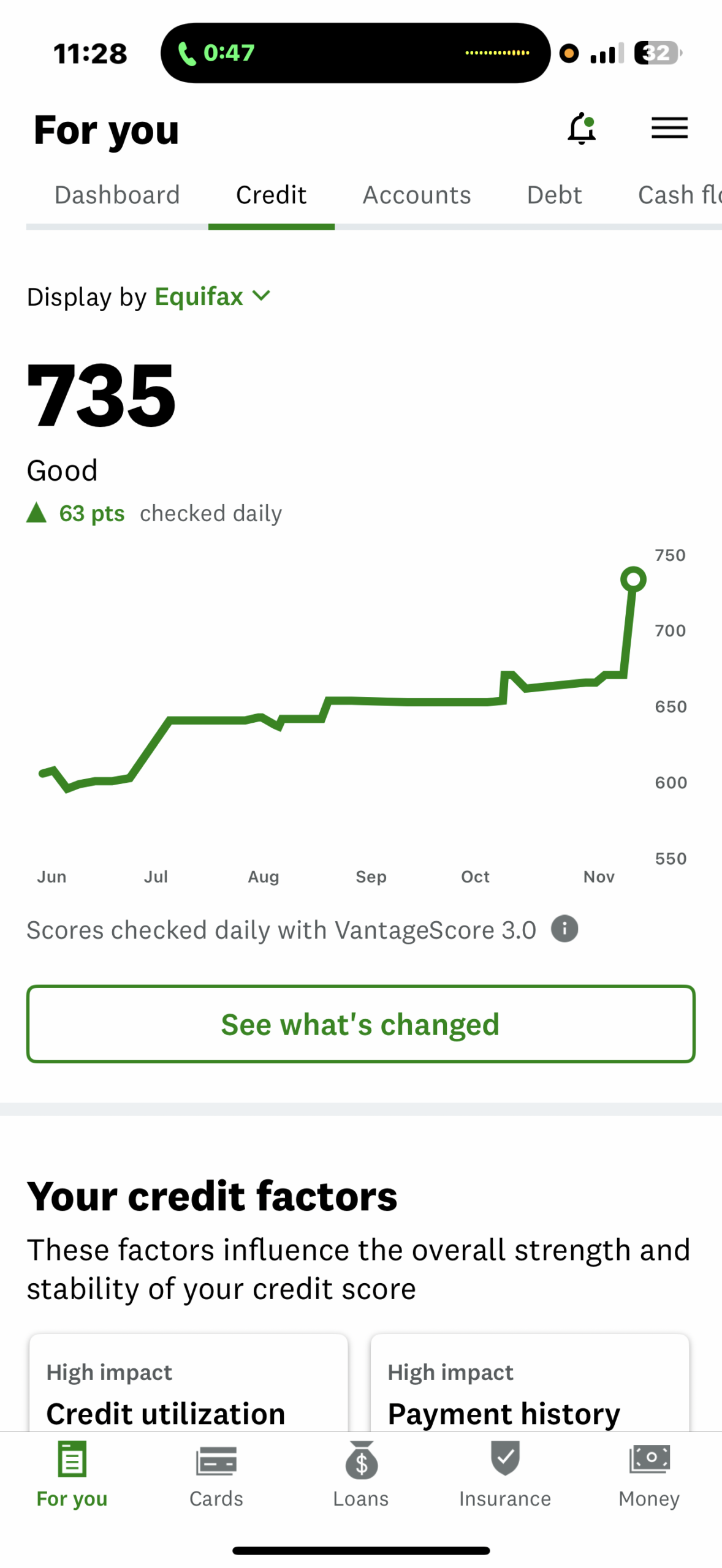Tap the chevron next to Equifax
Image resolution: width=722 pixels, height=1568 pixels.
261,296
